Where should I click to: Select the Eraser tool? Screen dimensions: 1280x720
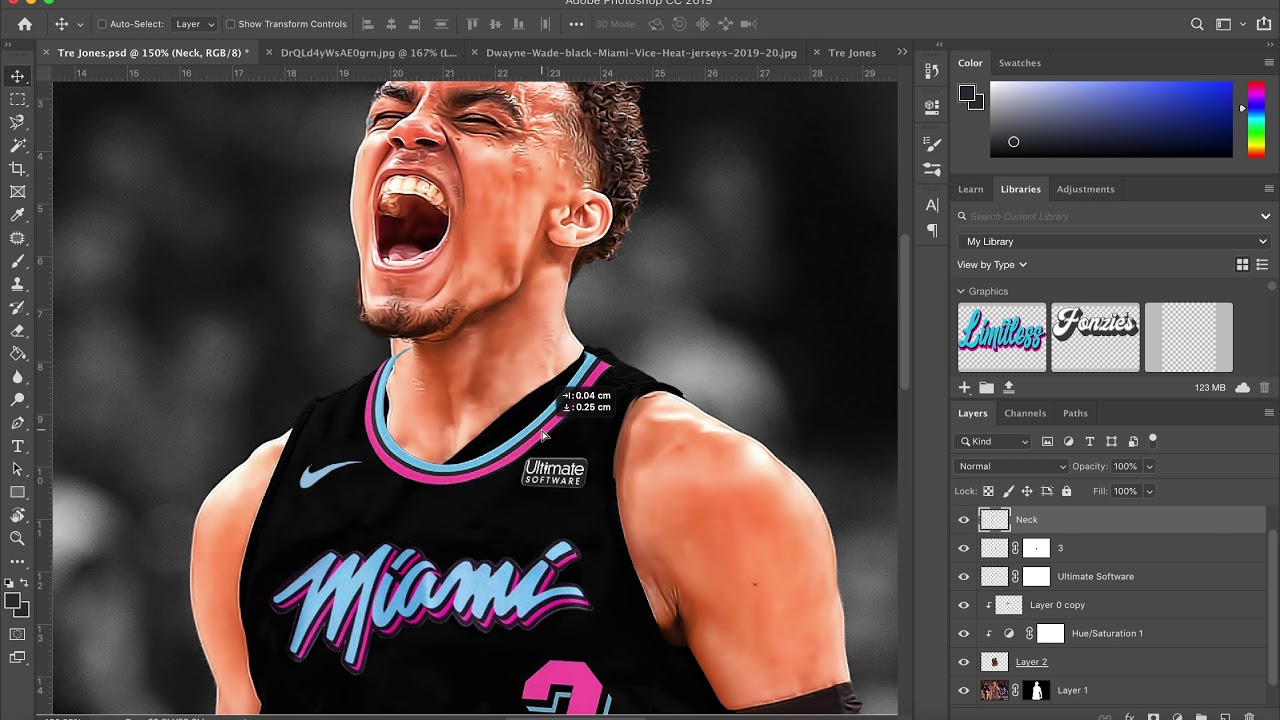pos(17,330)
